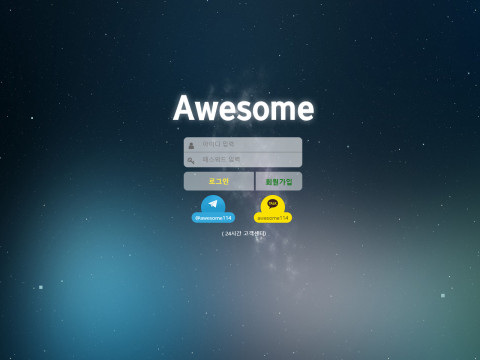Click the TALK bubble on yellow circle
Screen dimensions: 480x360
tap(273, 203)
